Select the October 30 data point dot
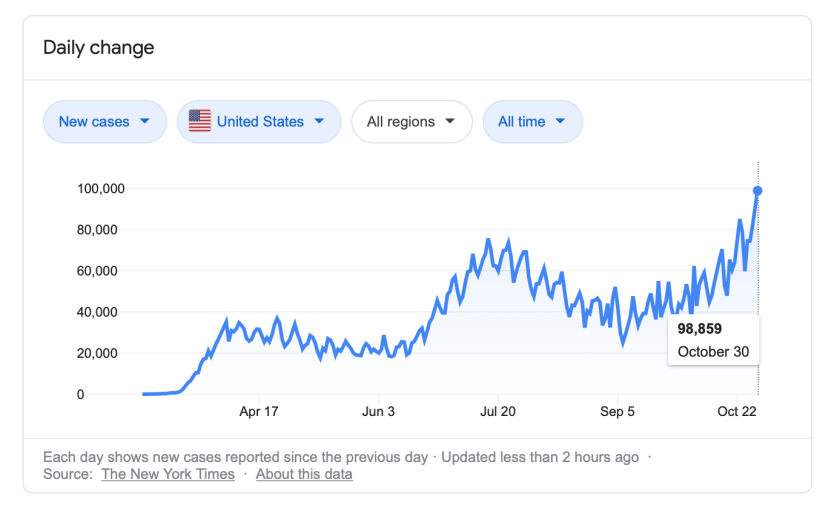The image size is (840, 505). [758, 190]
